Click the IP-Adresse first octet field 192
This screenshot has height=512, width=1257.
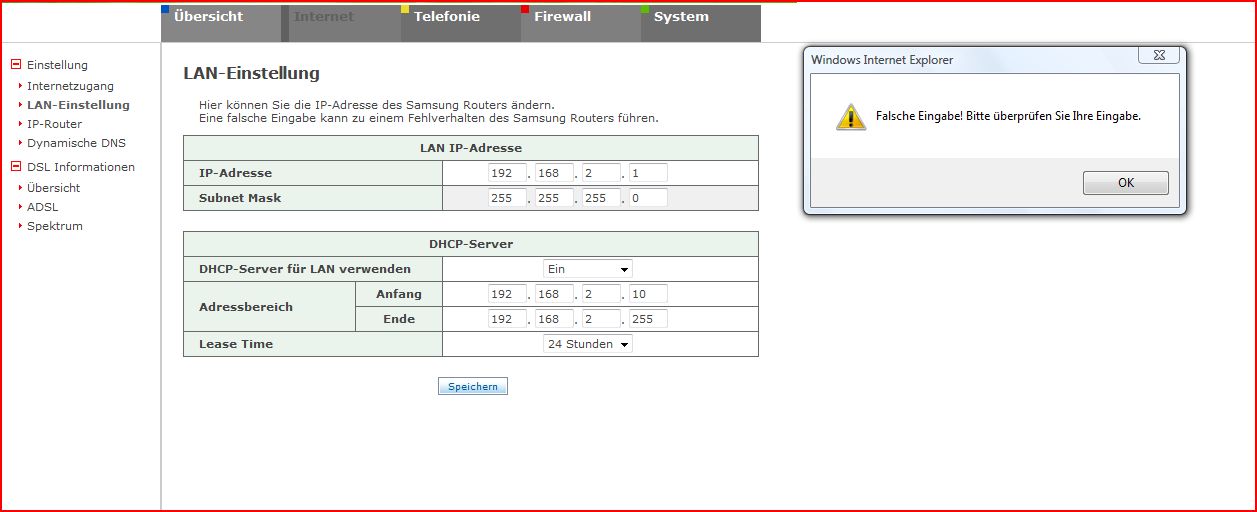coord(508,173)
